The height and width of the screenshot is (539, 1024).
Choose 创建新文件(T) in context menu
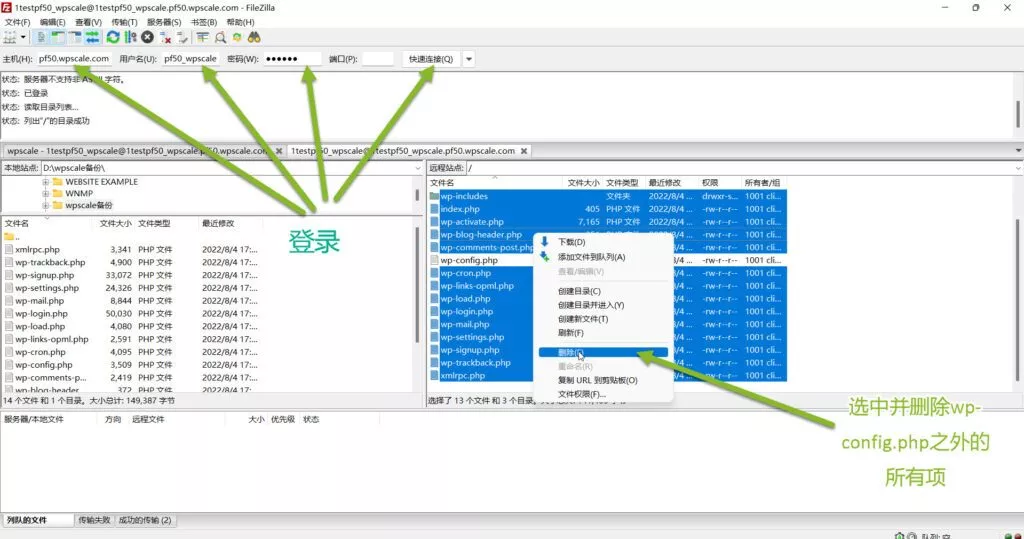[583, 319]
